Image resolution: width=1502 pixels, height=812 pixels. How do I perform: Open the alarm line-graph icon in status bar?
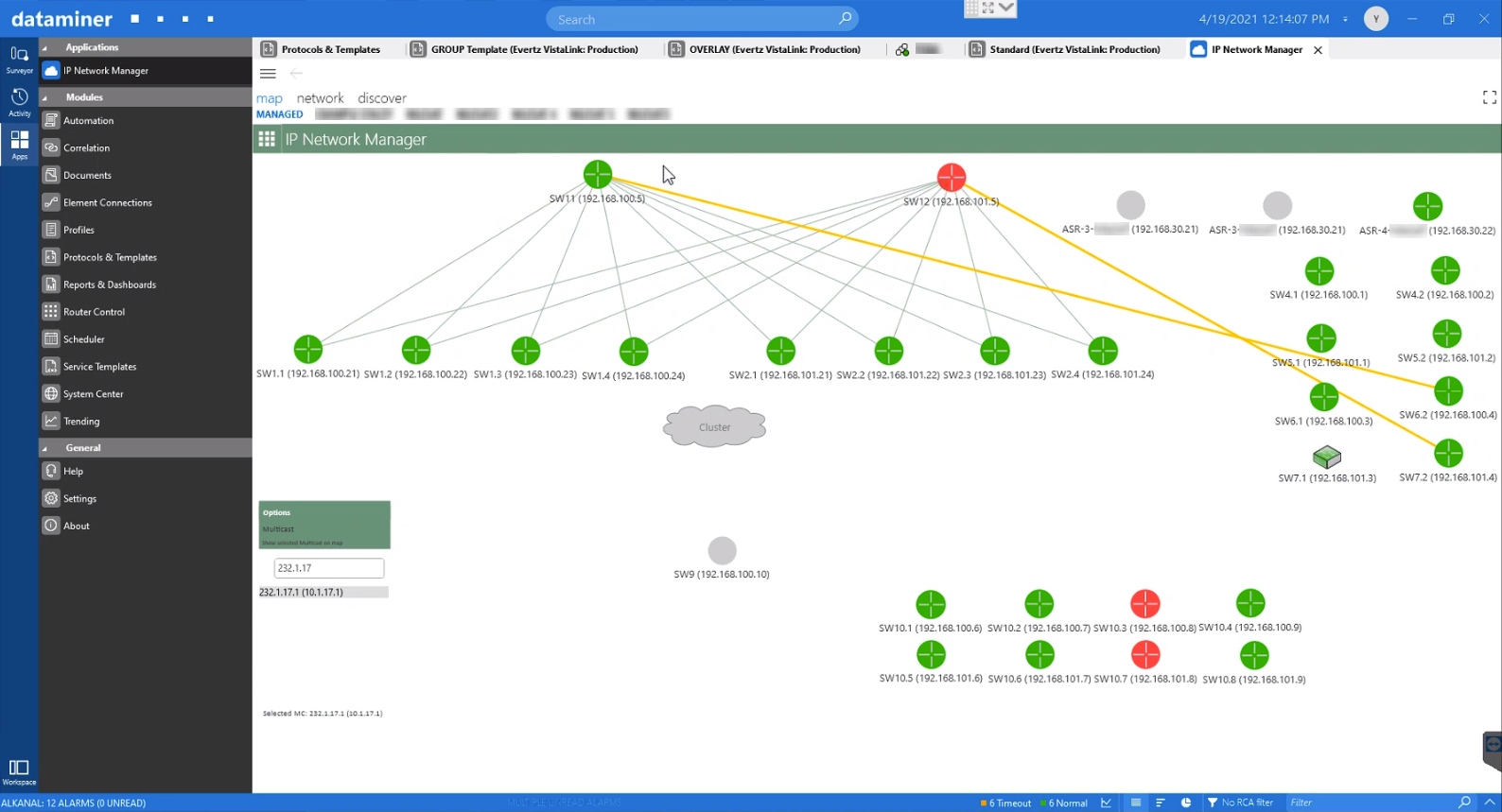pyautogui.click(x=1106, y=803)
